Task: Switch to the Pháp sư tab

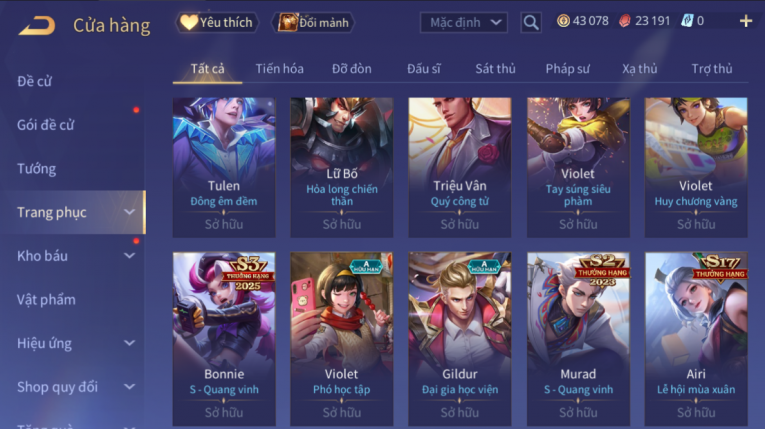Action: (567, 69)
